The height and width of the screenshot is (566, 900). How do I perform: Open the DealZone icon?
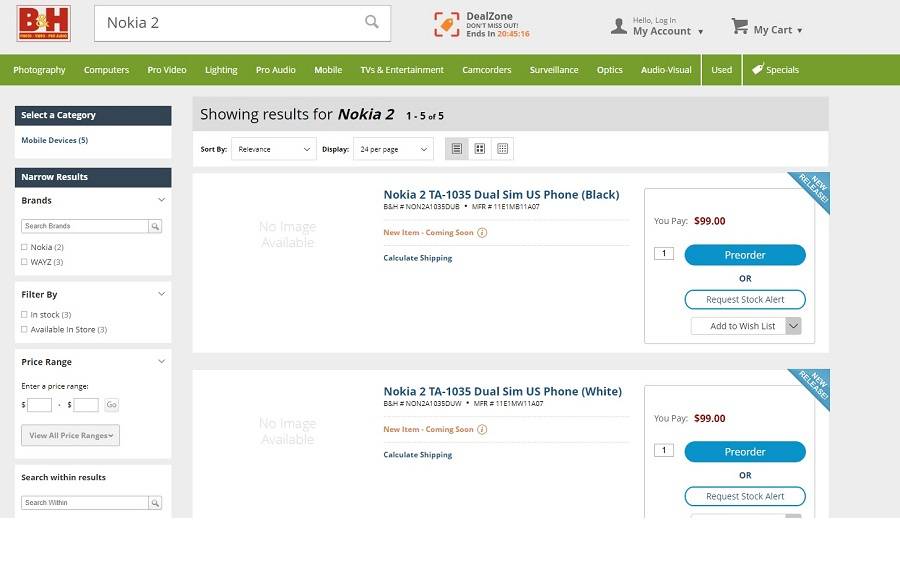447,25
